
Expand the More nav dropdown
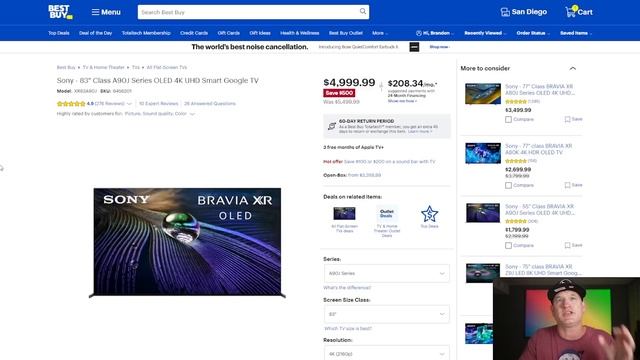pyautogui.click(x=380, y=33)
